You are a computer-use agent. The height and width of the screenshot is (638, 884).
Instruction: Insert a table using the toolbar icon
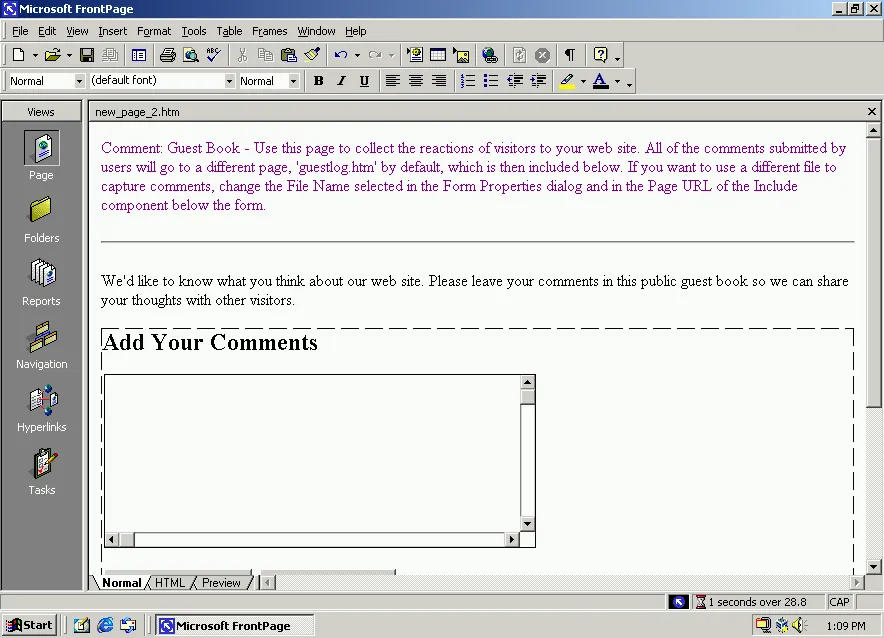coord(437,54)
